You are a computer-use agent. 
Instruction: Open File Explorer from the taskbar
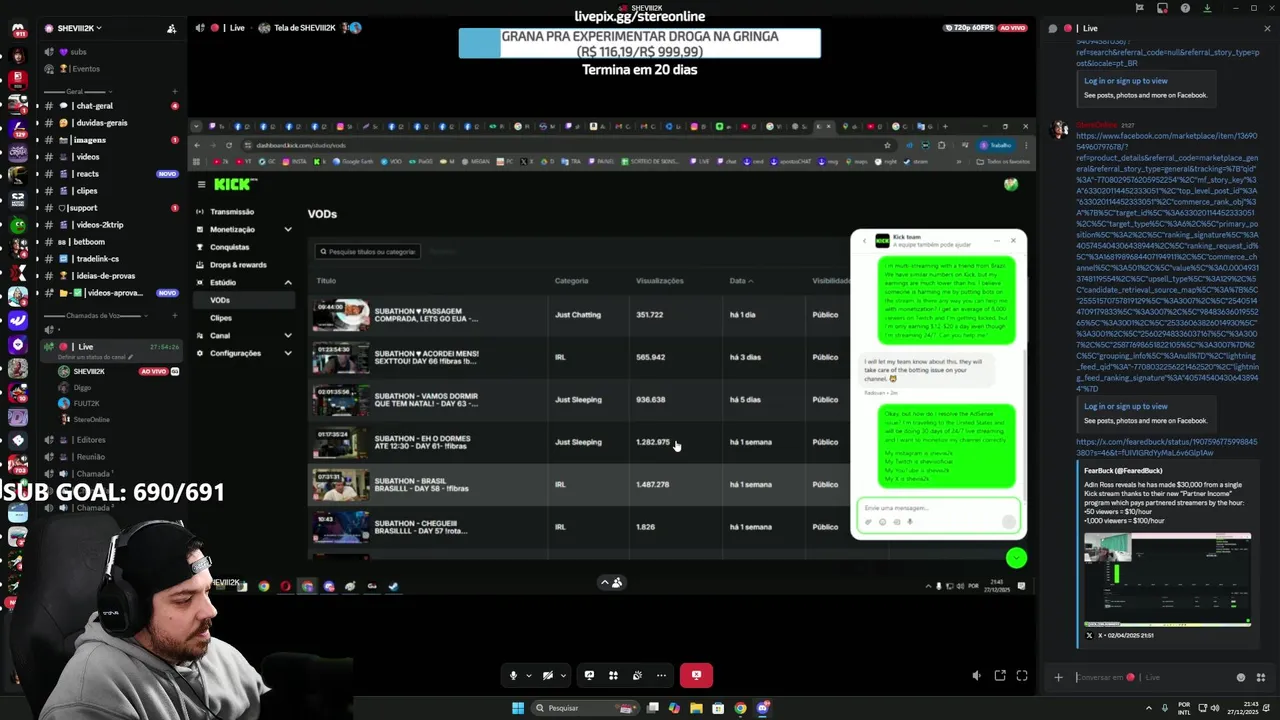(696, 708)
